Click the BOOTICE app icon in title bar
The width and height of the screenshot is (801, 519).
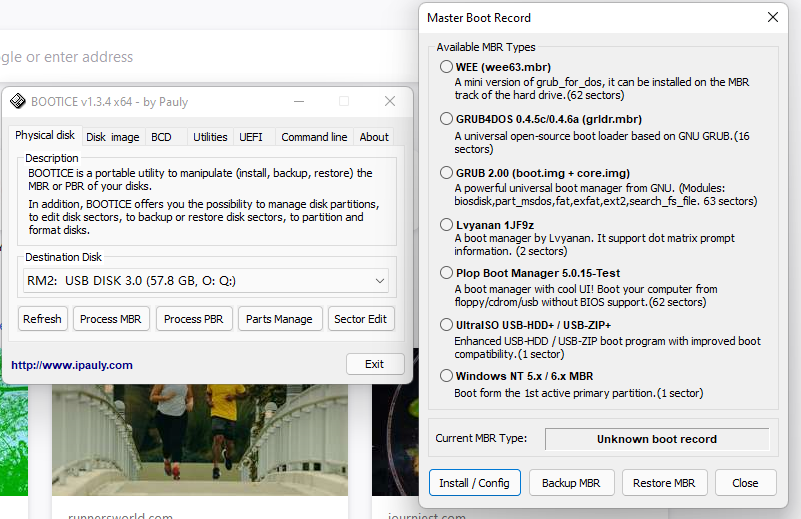(x=18, y=101)
